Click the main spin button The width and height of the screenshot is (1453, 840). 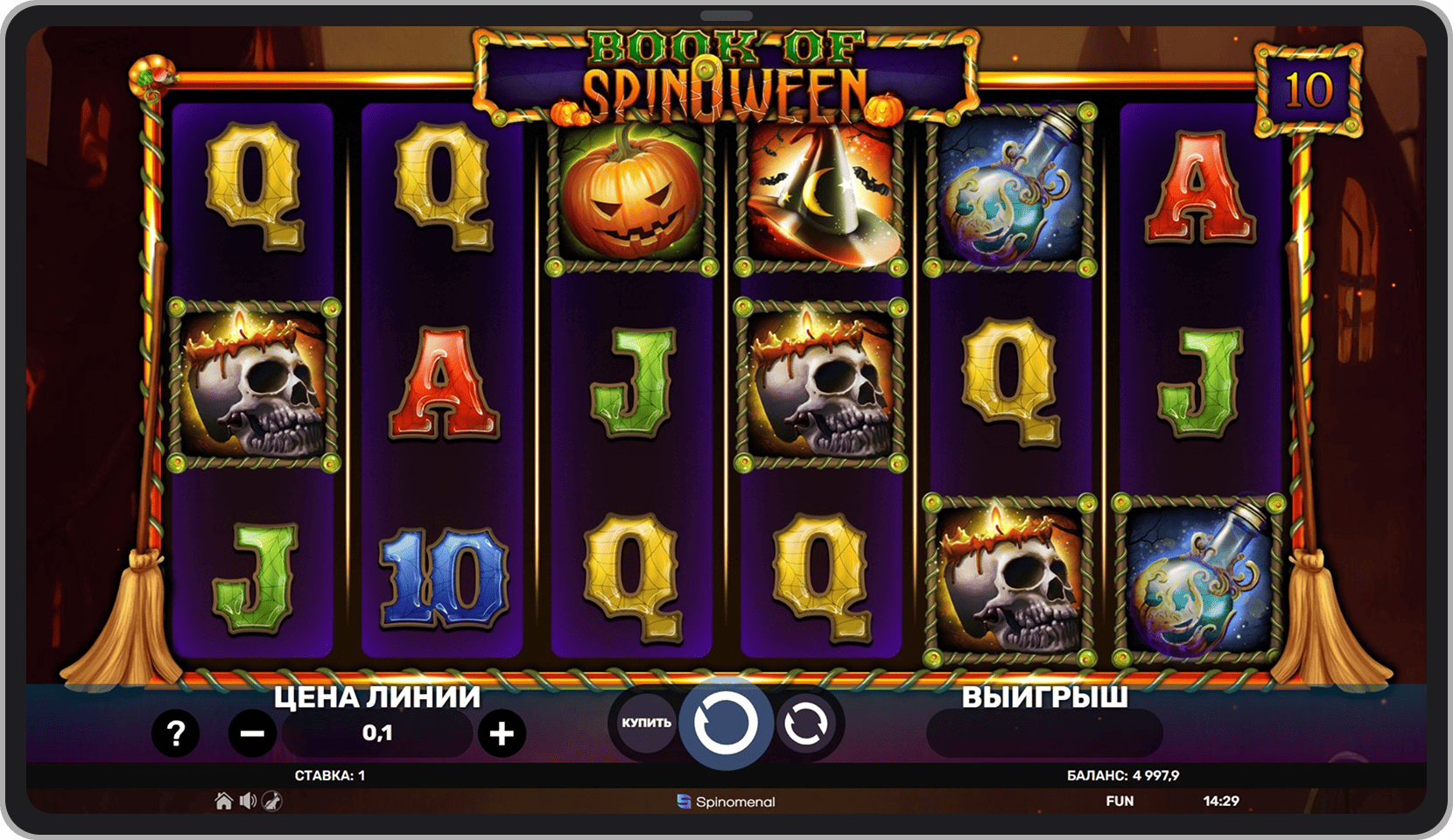pos(726,724)
